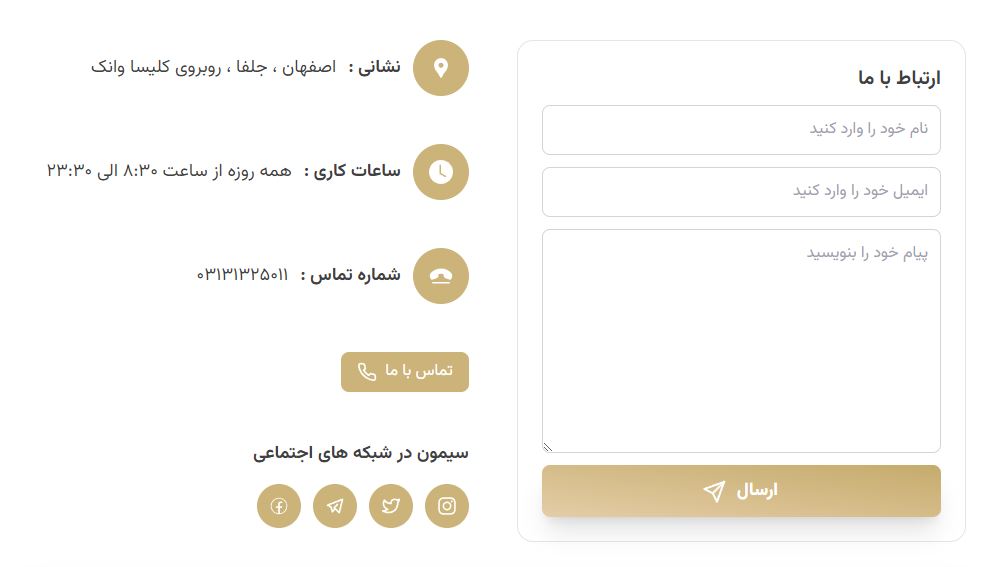
Task: Click the working hours text
Action: pos(169,171)
